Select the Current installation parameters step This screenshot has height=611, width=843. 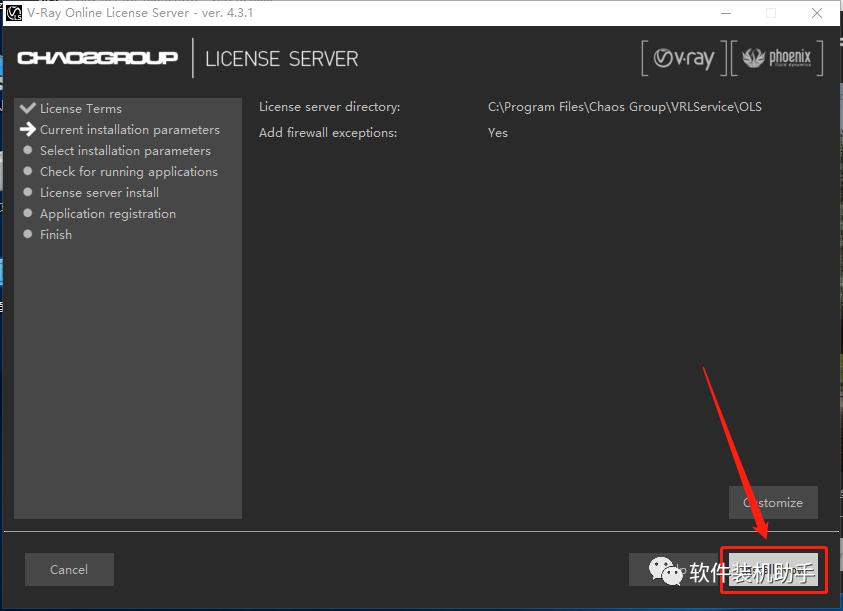click(130, 130)
